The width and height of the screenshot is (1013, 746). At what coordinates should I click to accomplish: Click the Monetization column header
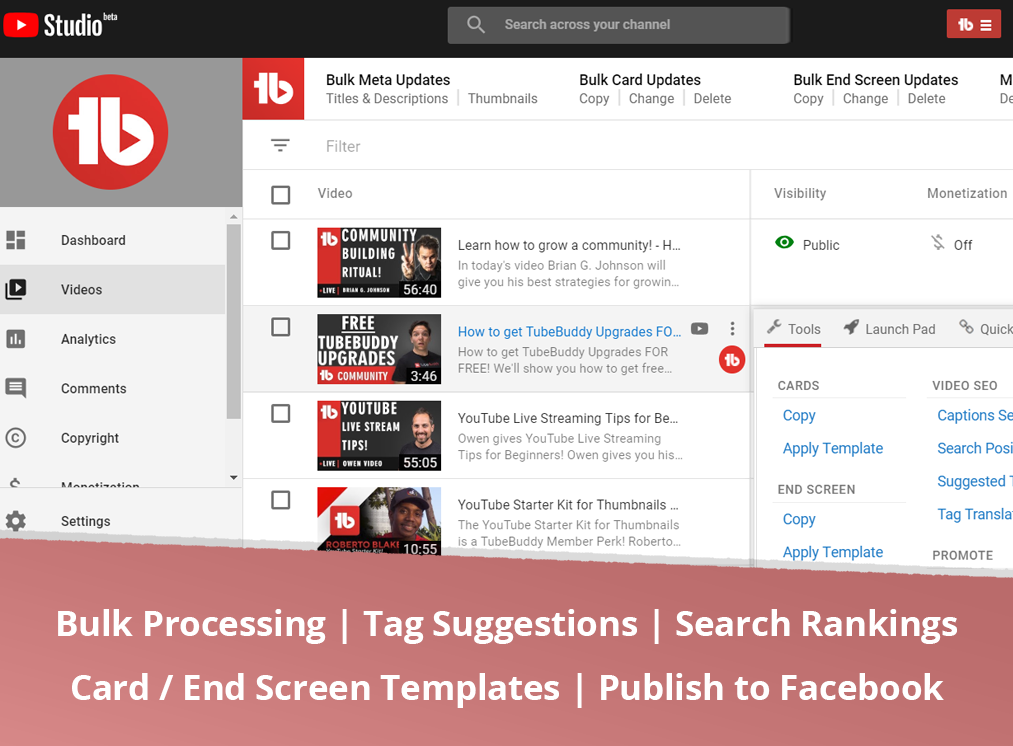[966, 193]
